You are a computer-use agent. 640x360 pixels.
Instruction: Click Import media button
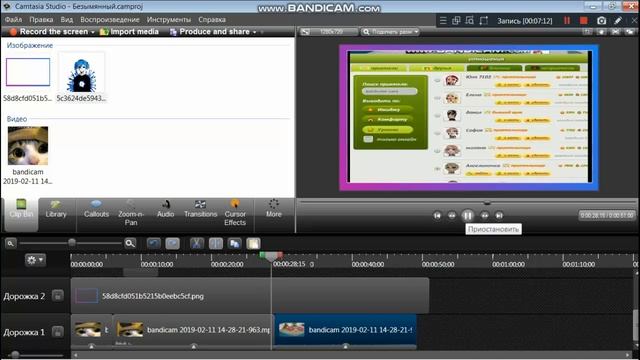[x=129, y=31]
